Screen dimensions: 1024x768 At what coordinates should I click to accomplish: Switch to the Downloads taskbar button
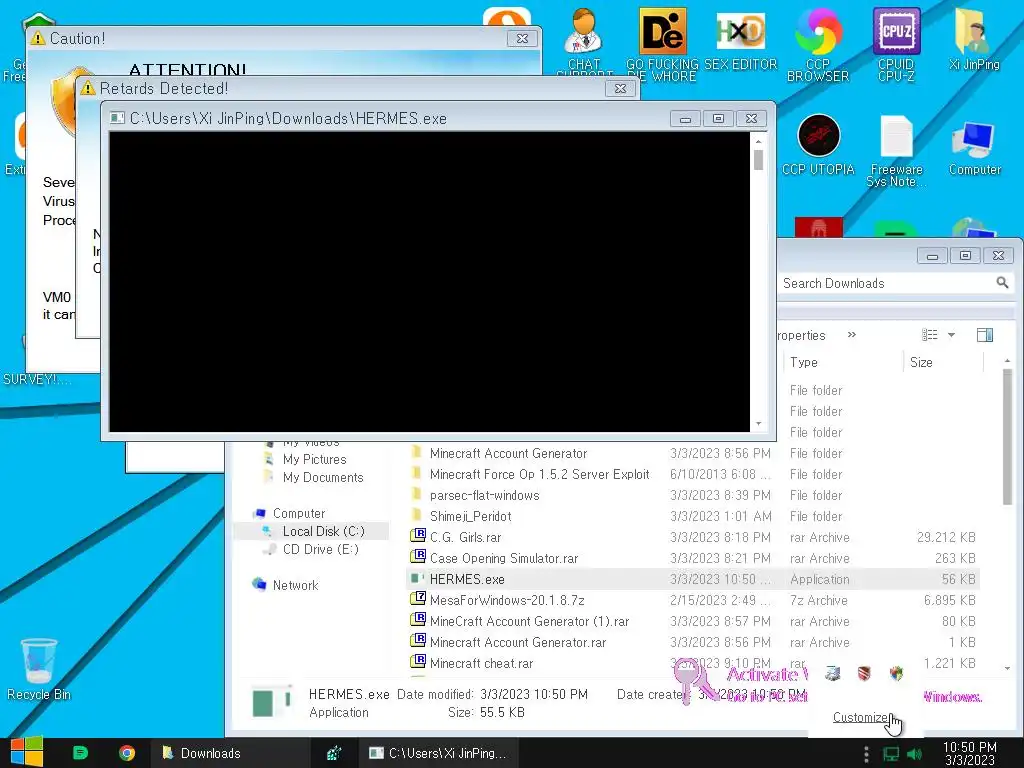coord(229,753)
